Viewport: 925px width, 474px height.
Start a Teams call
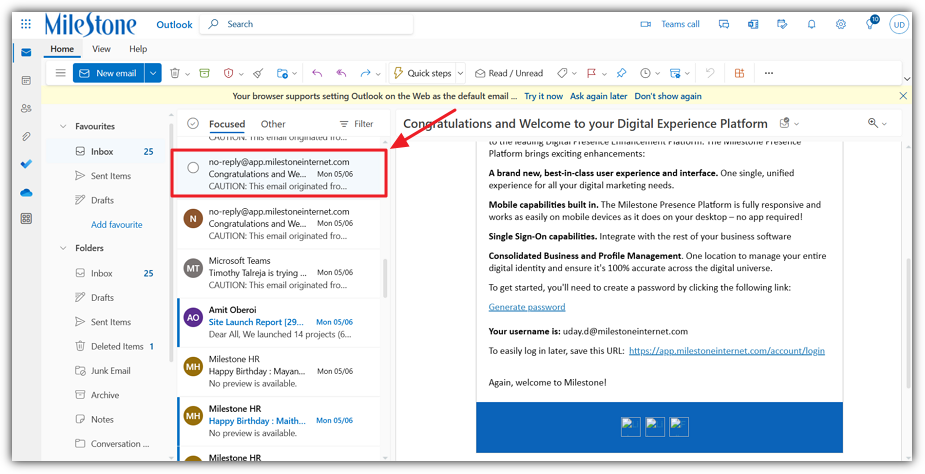point(670,24)
